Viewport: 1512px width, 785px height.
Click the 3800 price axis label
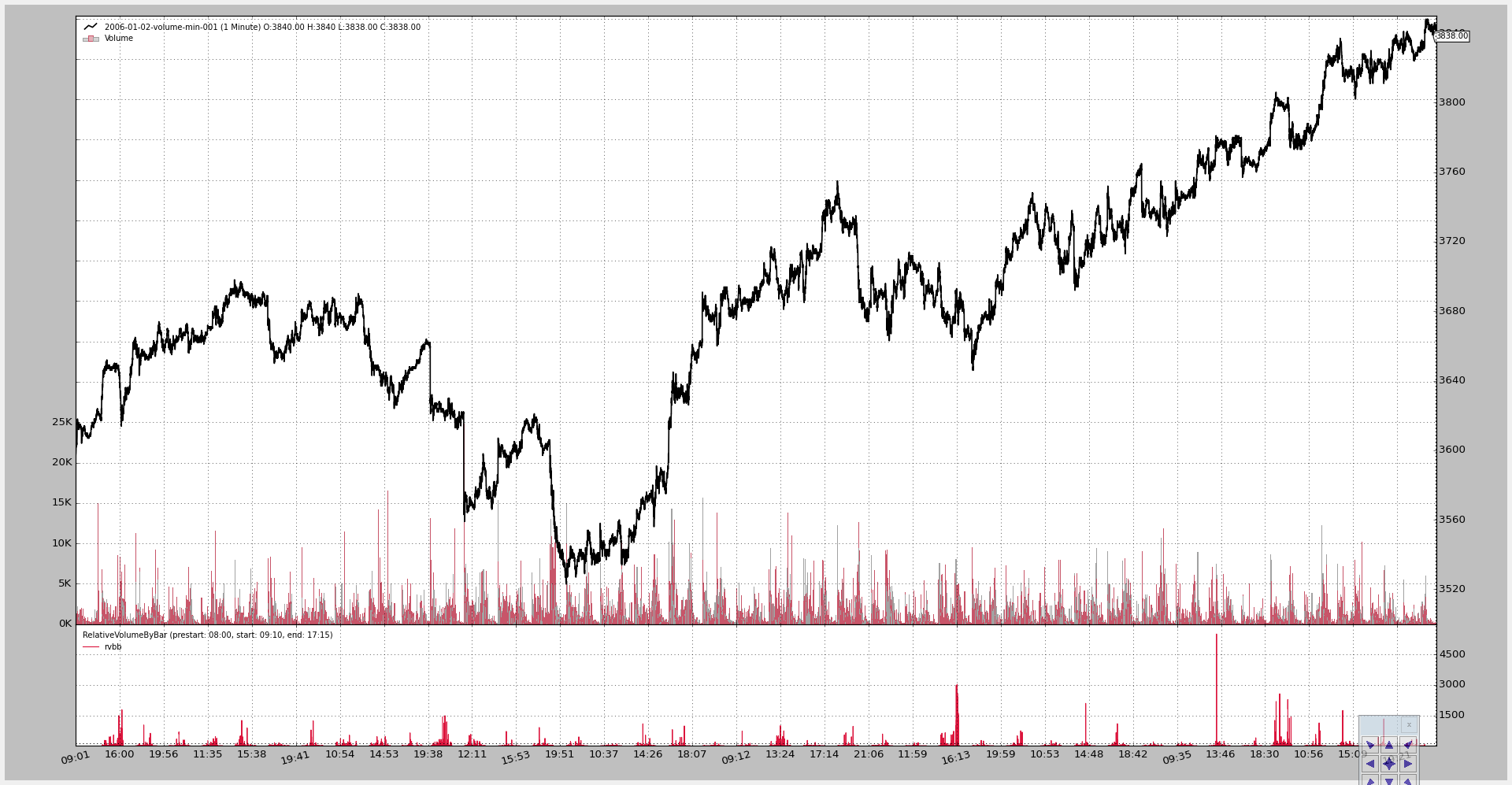(x=1452, y=102)
